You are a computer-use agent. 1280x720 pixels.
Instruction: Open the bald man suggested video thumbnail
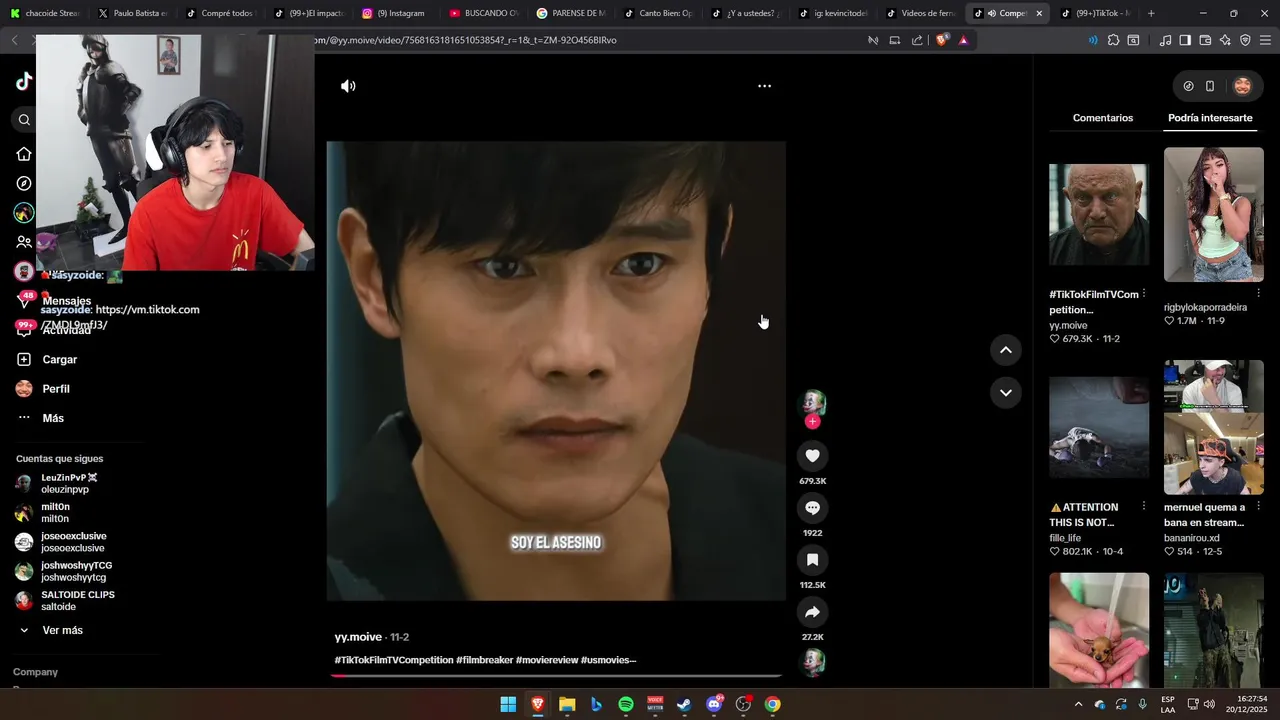1099,214
